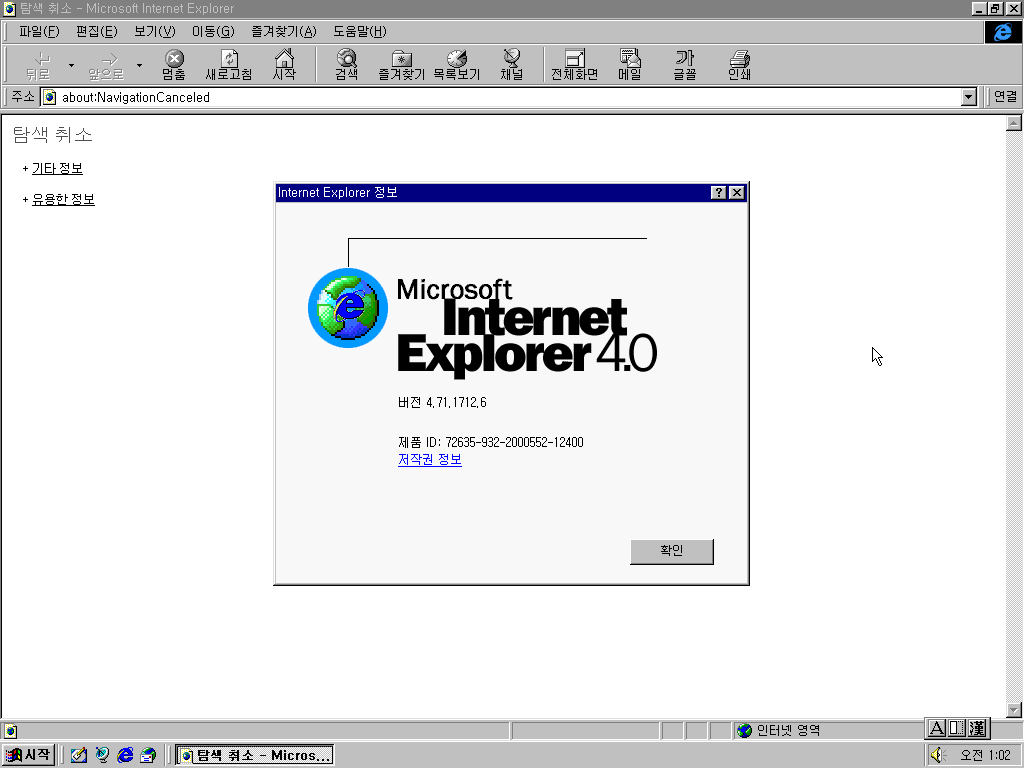This screenshot has height=768, width=1024.
Task: Open the Forward button history dropdown arrow
Action: tap(139, 65)
